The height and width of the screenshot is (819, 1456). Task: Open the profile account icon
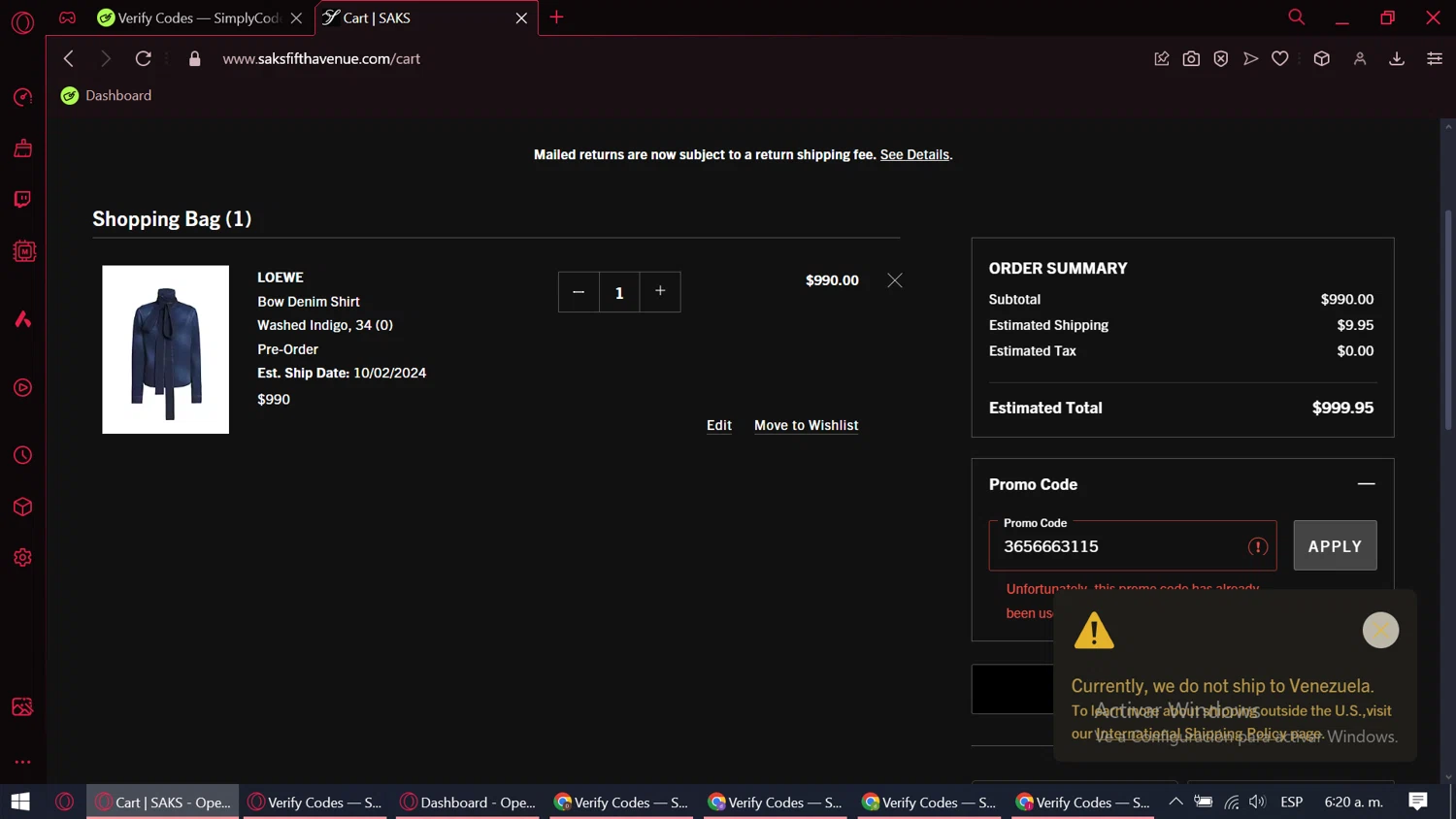(1360, 59)
